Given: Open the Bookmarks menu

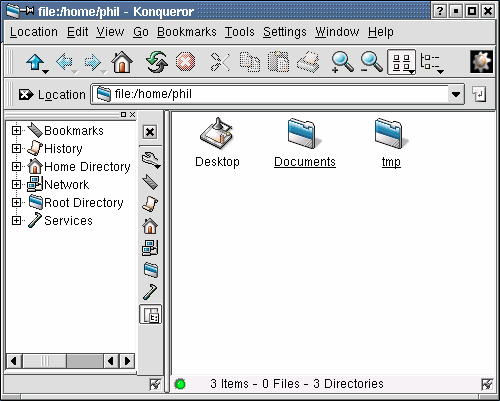Looking at the screenshot, I should point(187,32).
